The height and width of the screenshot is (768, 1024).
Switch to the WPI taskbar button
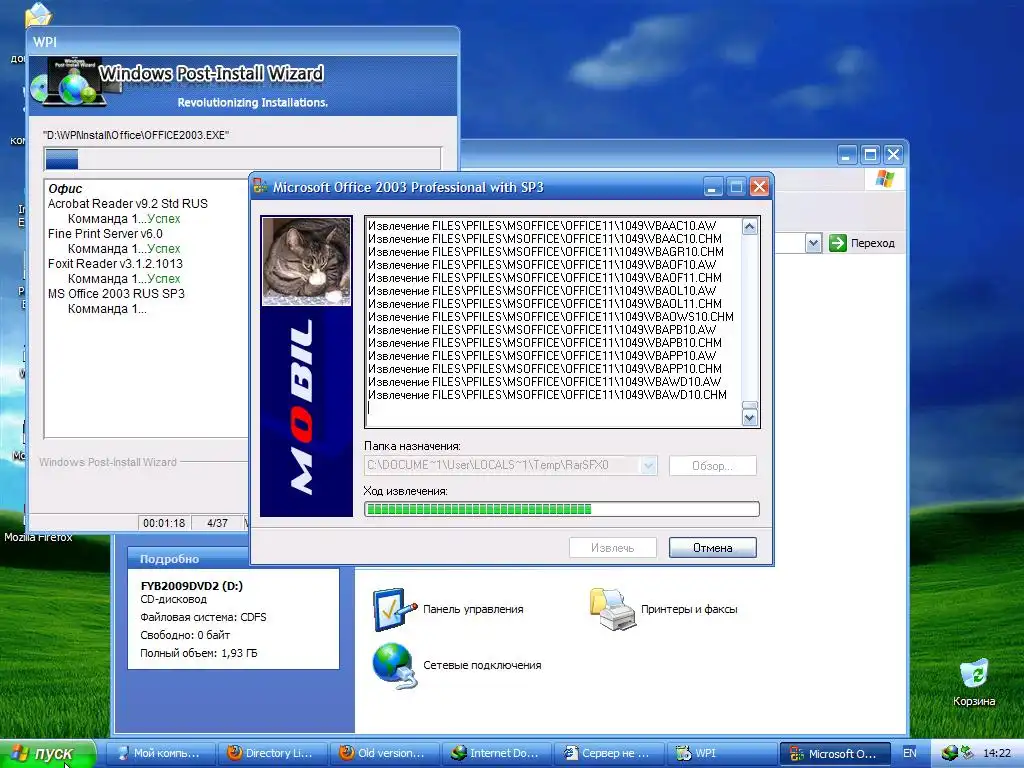721,753
